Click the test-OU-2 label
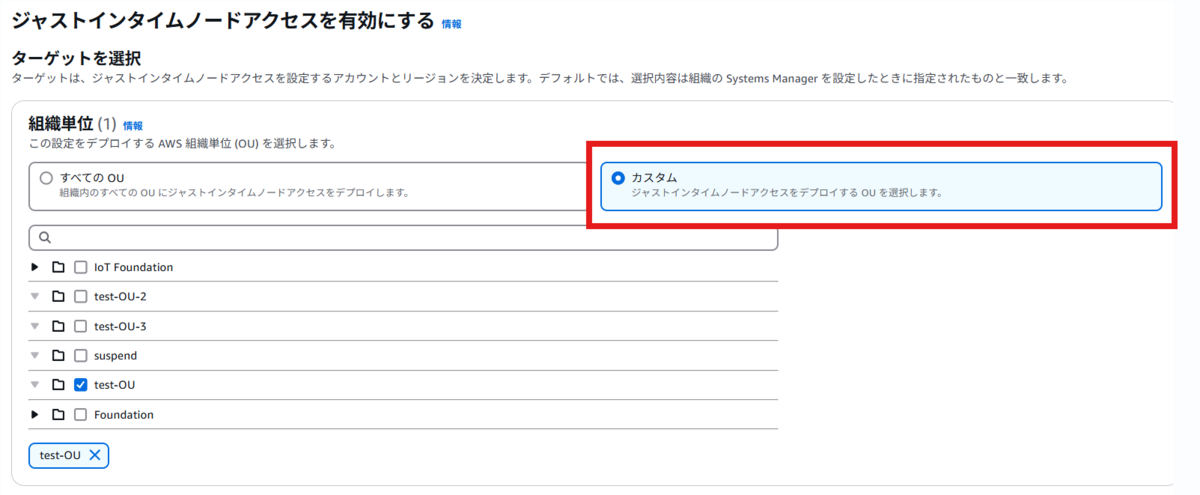1200x495 pixels. click(120, 296)
